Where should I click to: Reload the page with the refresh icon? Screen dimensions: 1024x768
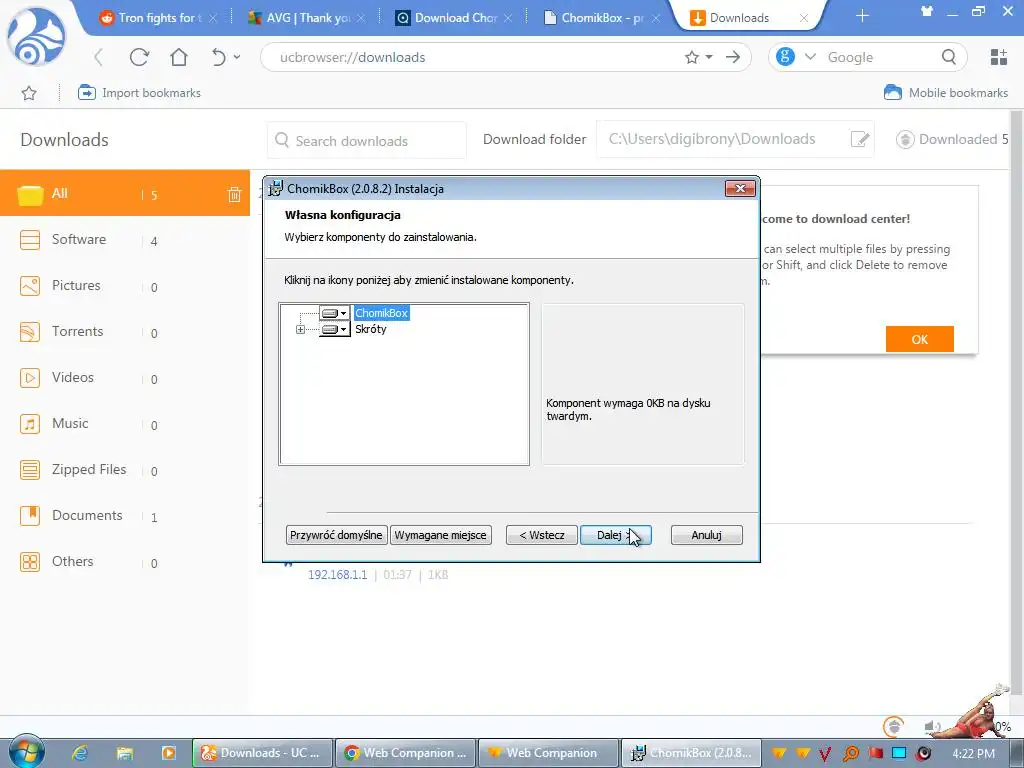tap(139, 57)
